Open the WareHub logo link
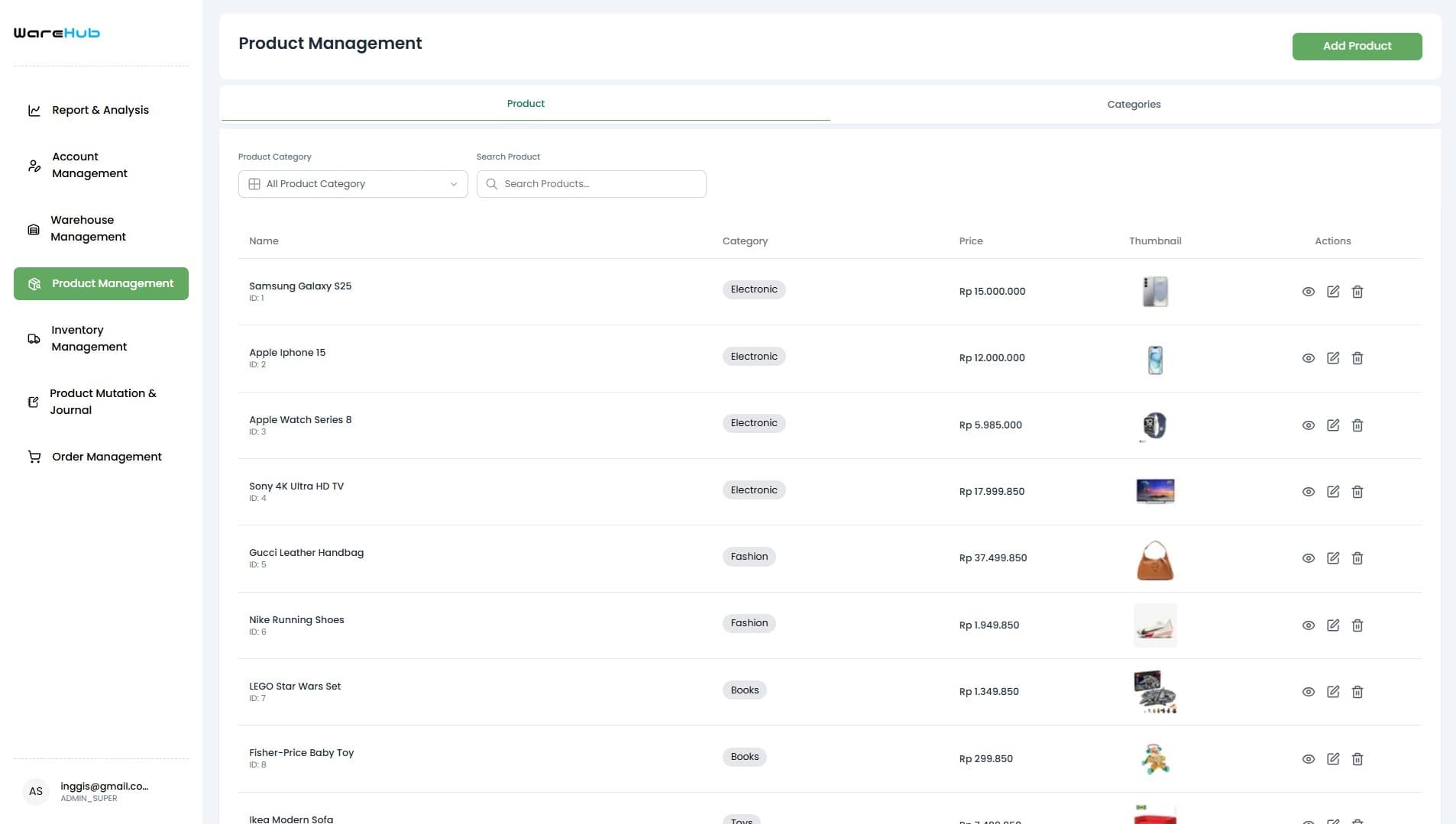 pyautogui.click(x=56, y=32)
